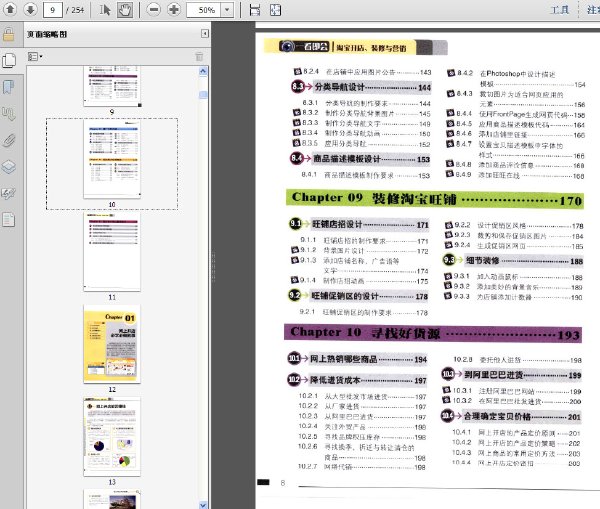Image resolution: width=600 pixels, height=509 pixels.
Task: Click section 9.2 旺铺促销区的设计 entry
Action: click(x=358, y=296)
